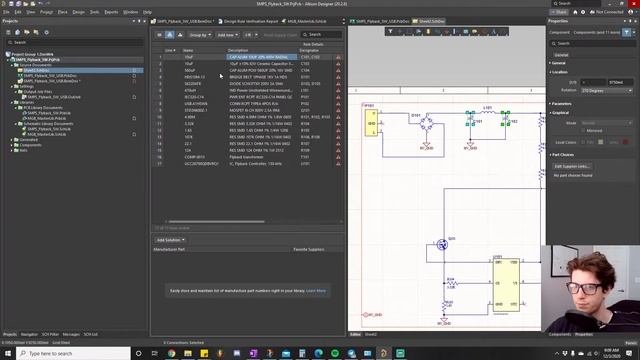Click the place text icon in active bar
The width and height of the screenshot is (640, 360).
(x=493, y=31)
